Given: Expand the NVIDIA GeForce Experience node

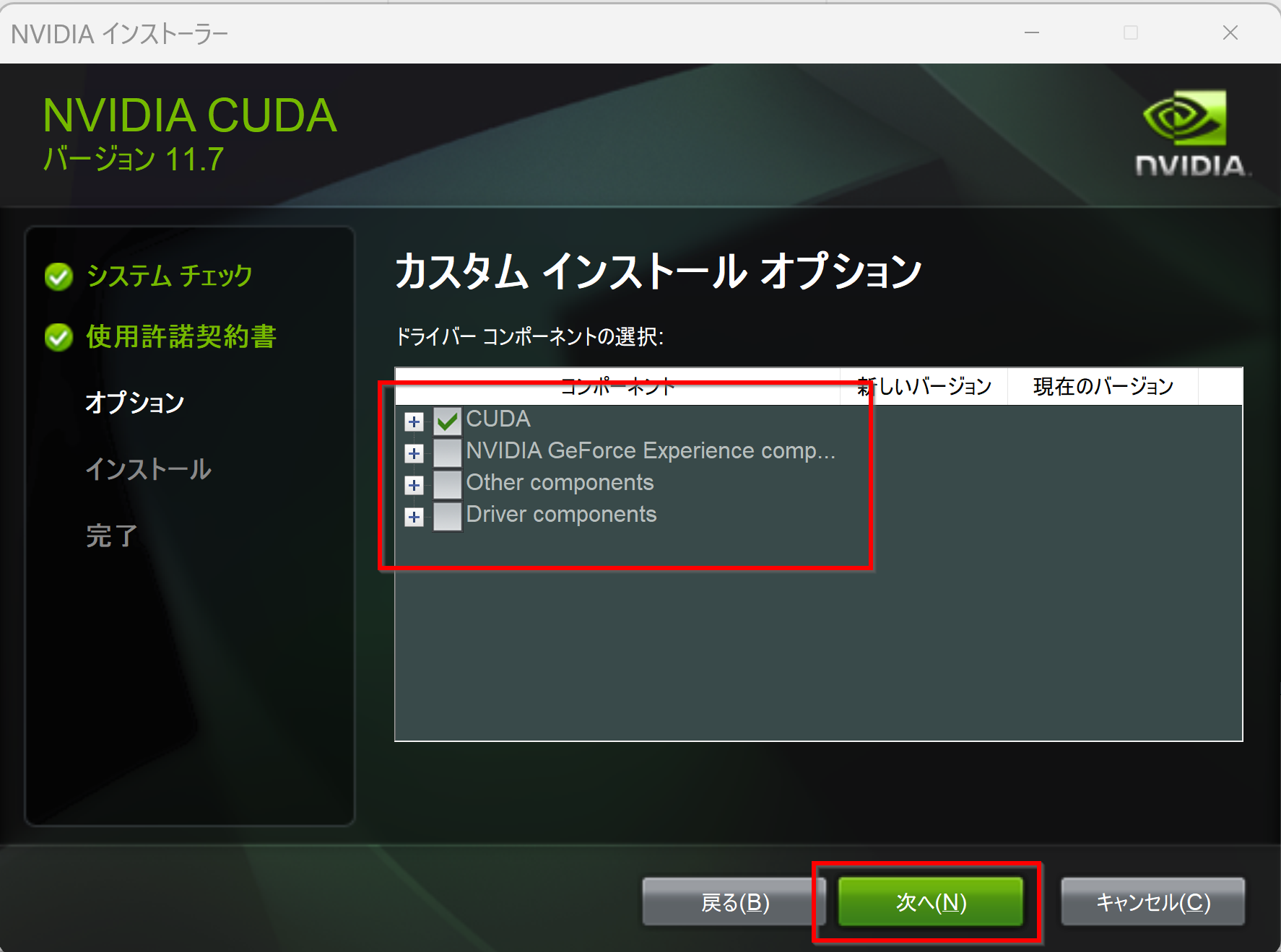Looking at the screenshot, I should 414,453.
